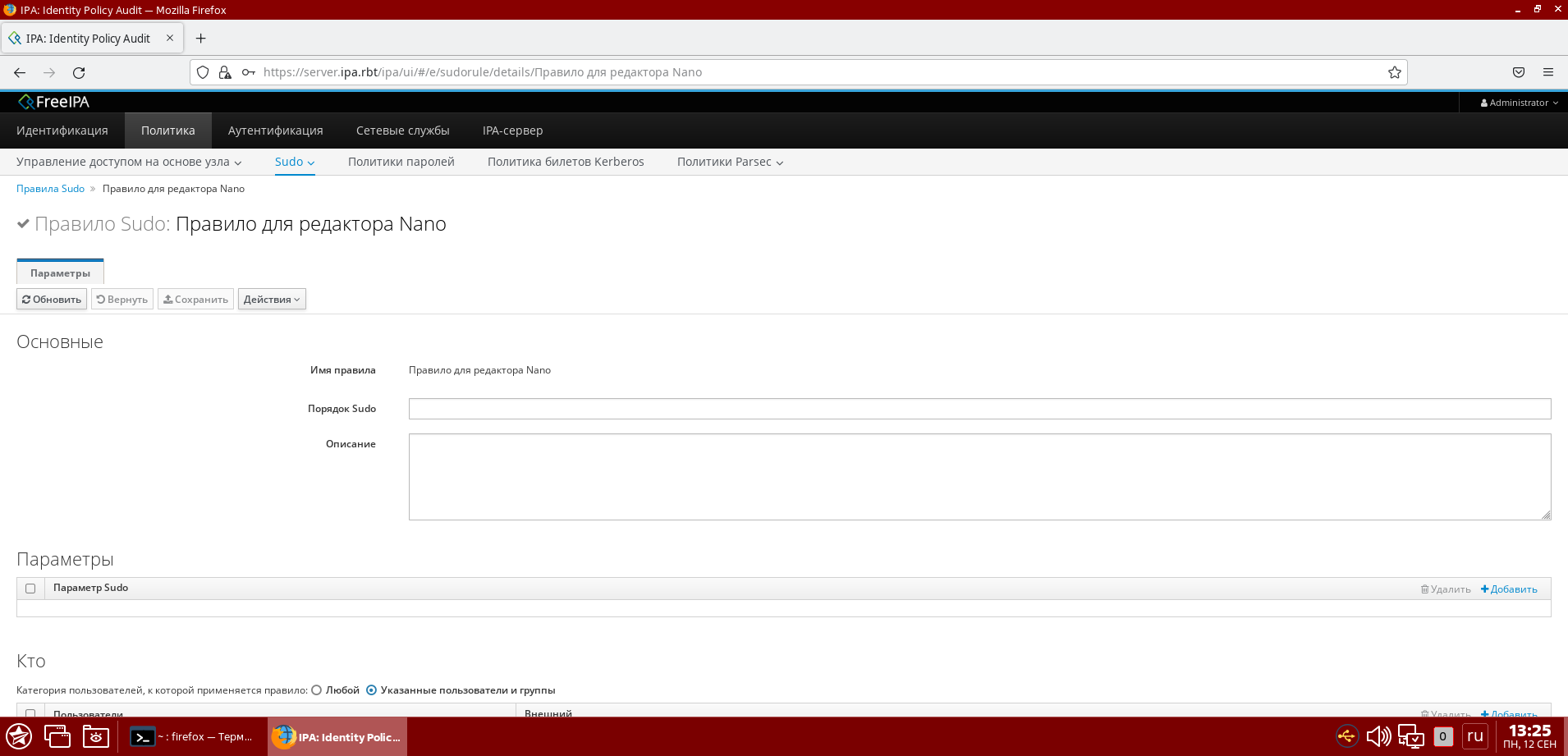Open new browser tab with plus icon
Screen dimensions: 1568x756
click(200, 39)
